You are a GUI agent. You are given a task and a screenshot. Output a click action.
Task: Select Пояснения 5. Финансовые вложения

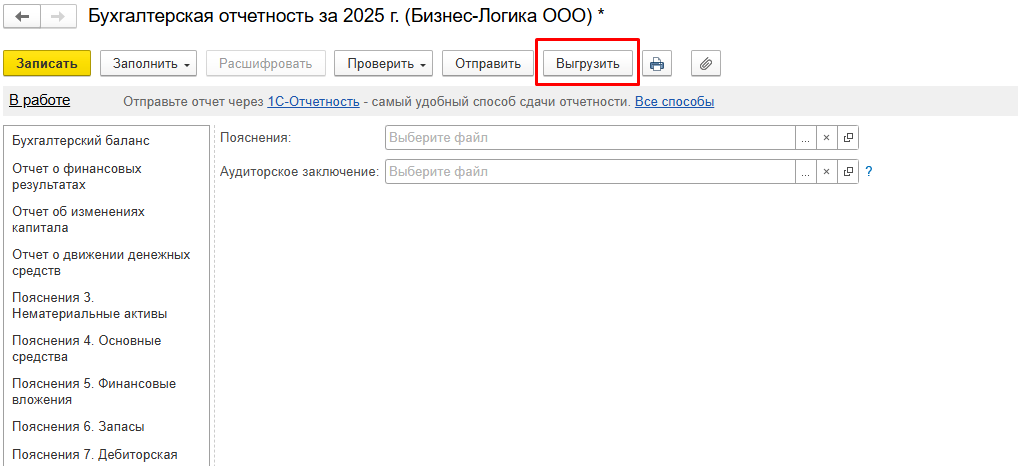pyautogui.click(x=94, y=391)
